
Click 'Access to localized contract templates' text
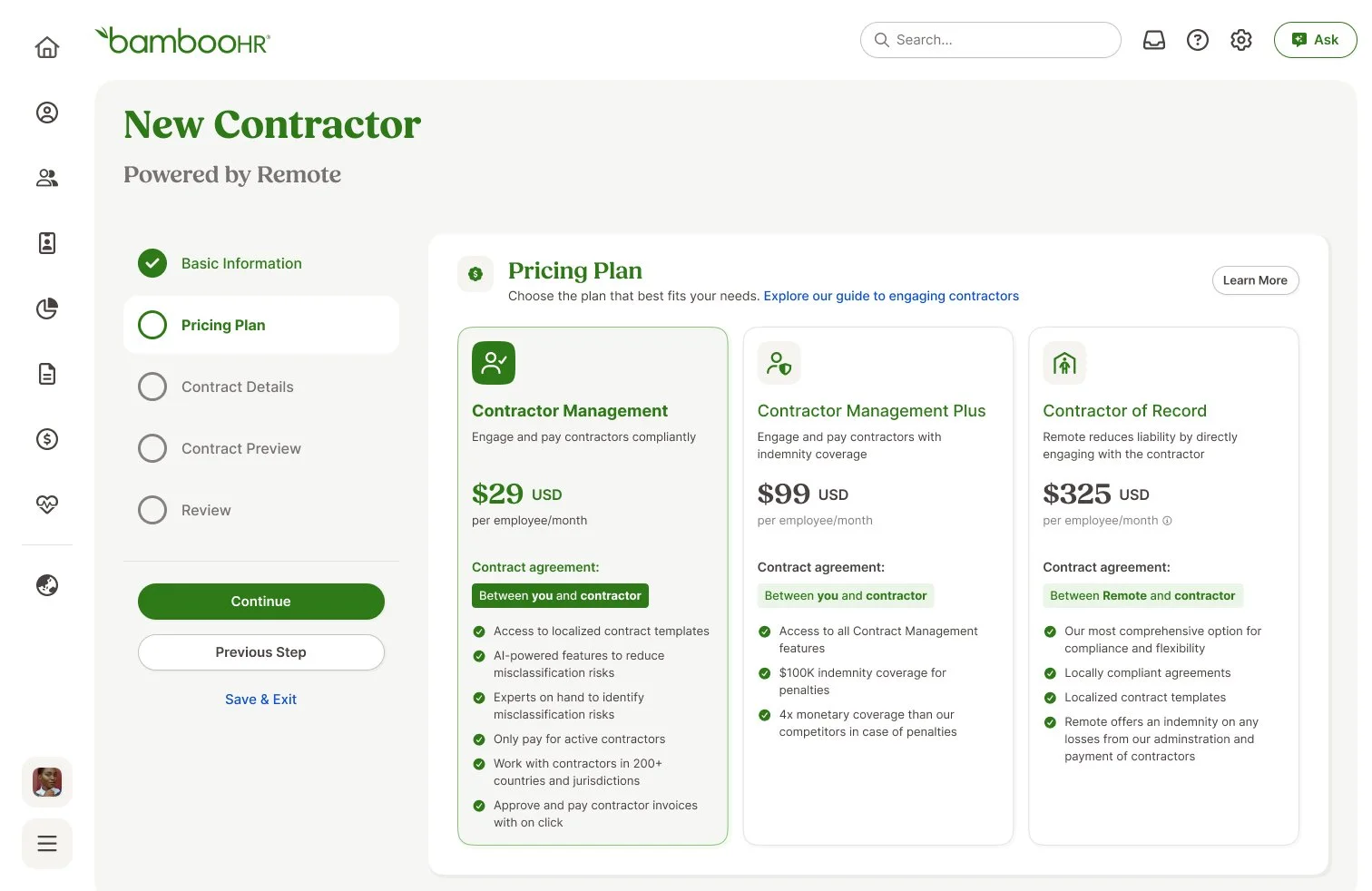[602, 632]
